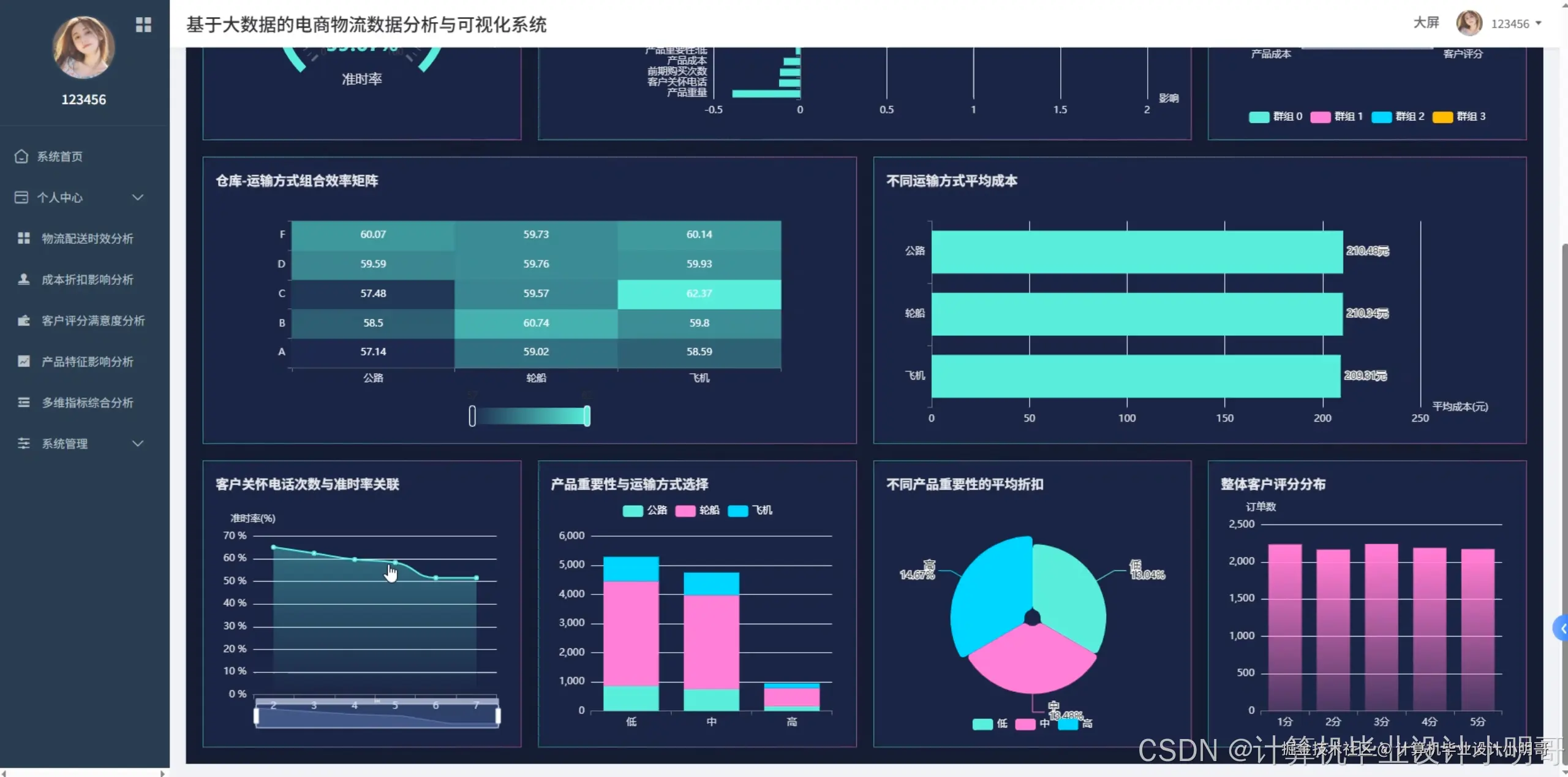This screenshot has width=1568, height=777.
Task: Click the sidebar profile avatar photo
Action: pyautogui.click(x=84, y=48)
